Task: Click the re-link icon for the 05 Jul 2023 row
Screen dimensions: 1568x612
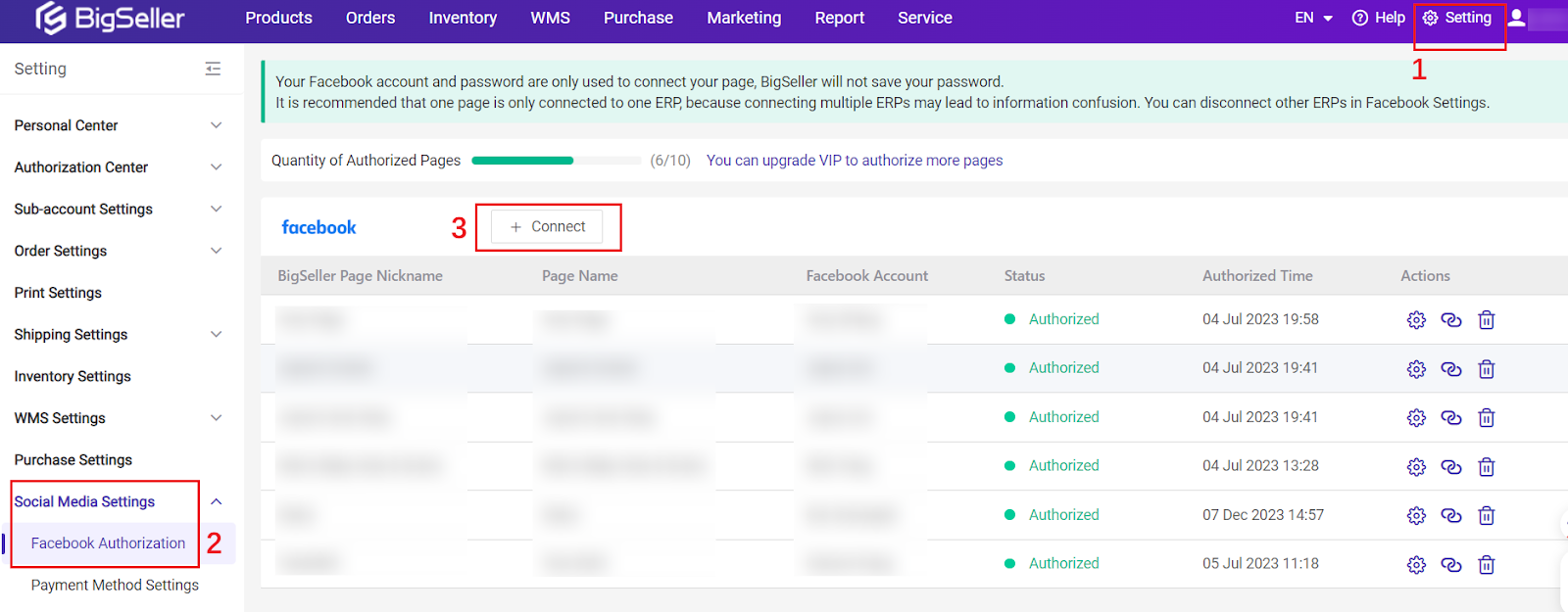Action: [x=1451, y=565]
